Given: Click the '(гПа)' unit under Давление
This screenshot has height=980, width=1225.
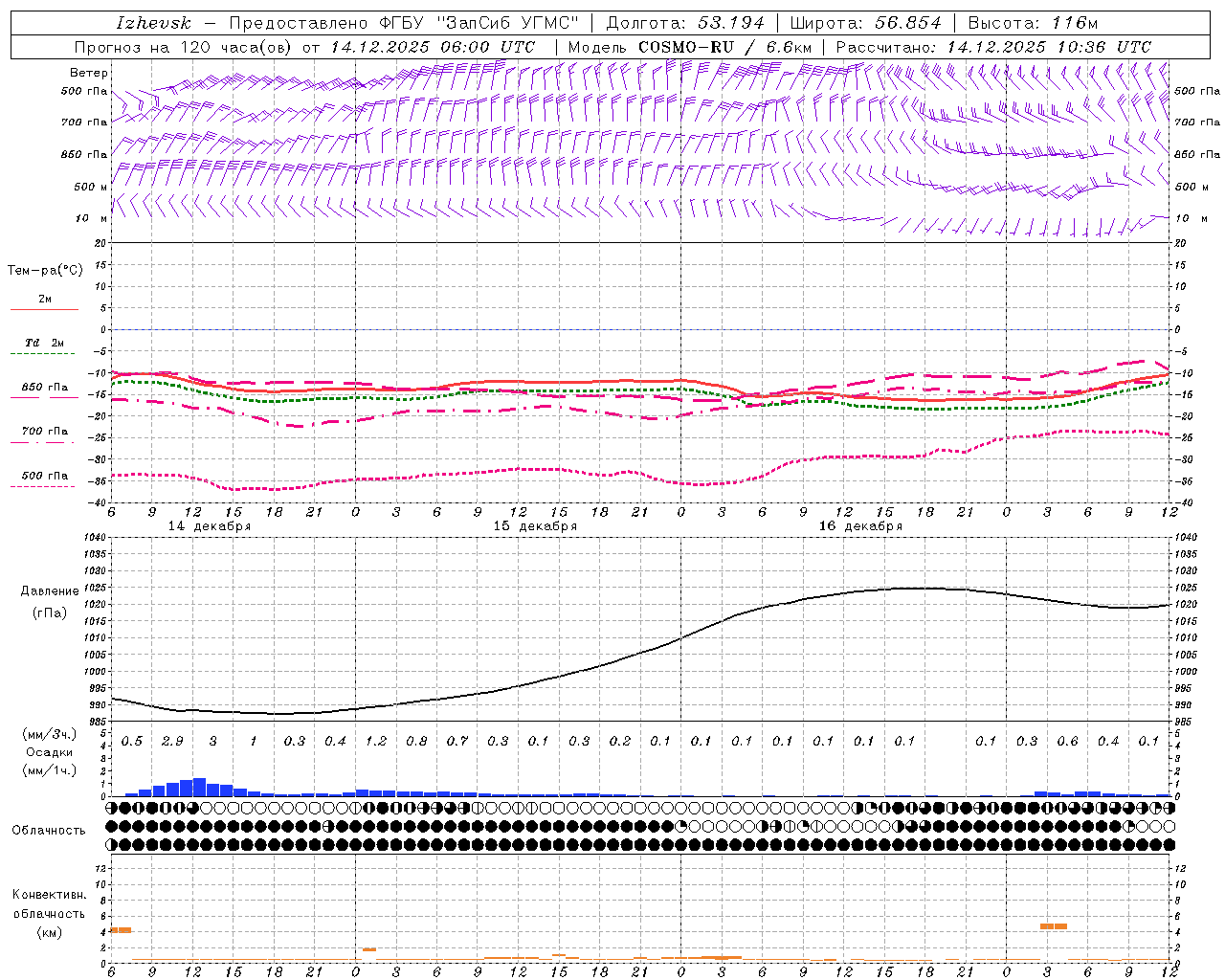Looking at the screenshot, I should [50, 612].
